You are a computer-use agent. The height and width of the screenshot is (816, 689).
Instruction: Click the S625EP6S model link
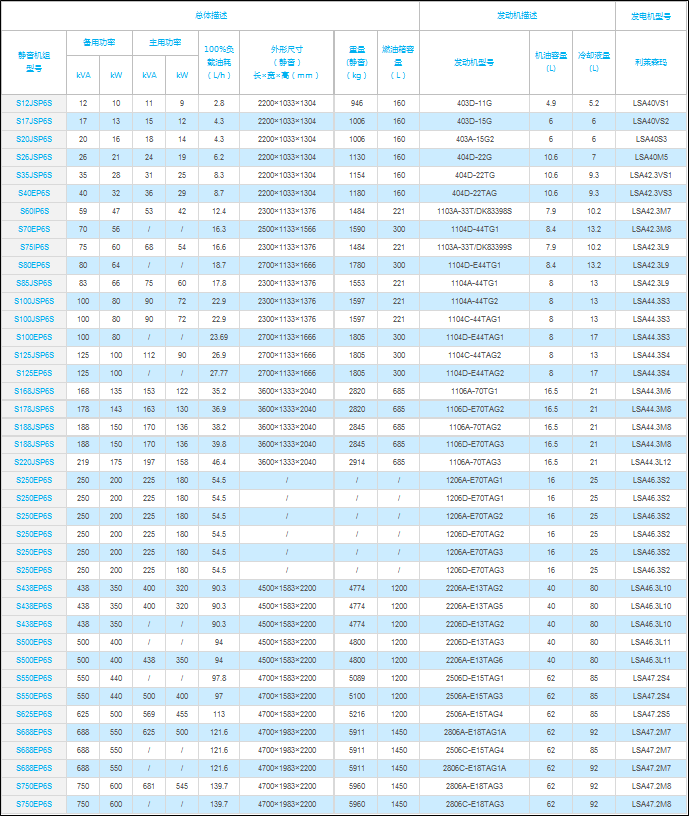(x=35, y=715)
